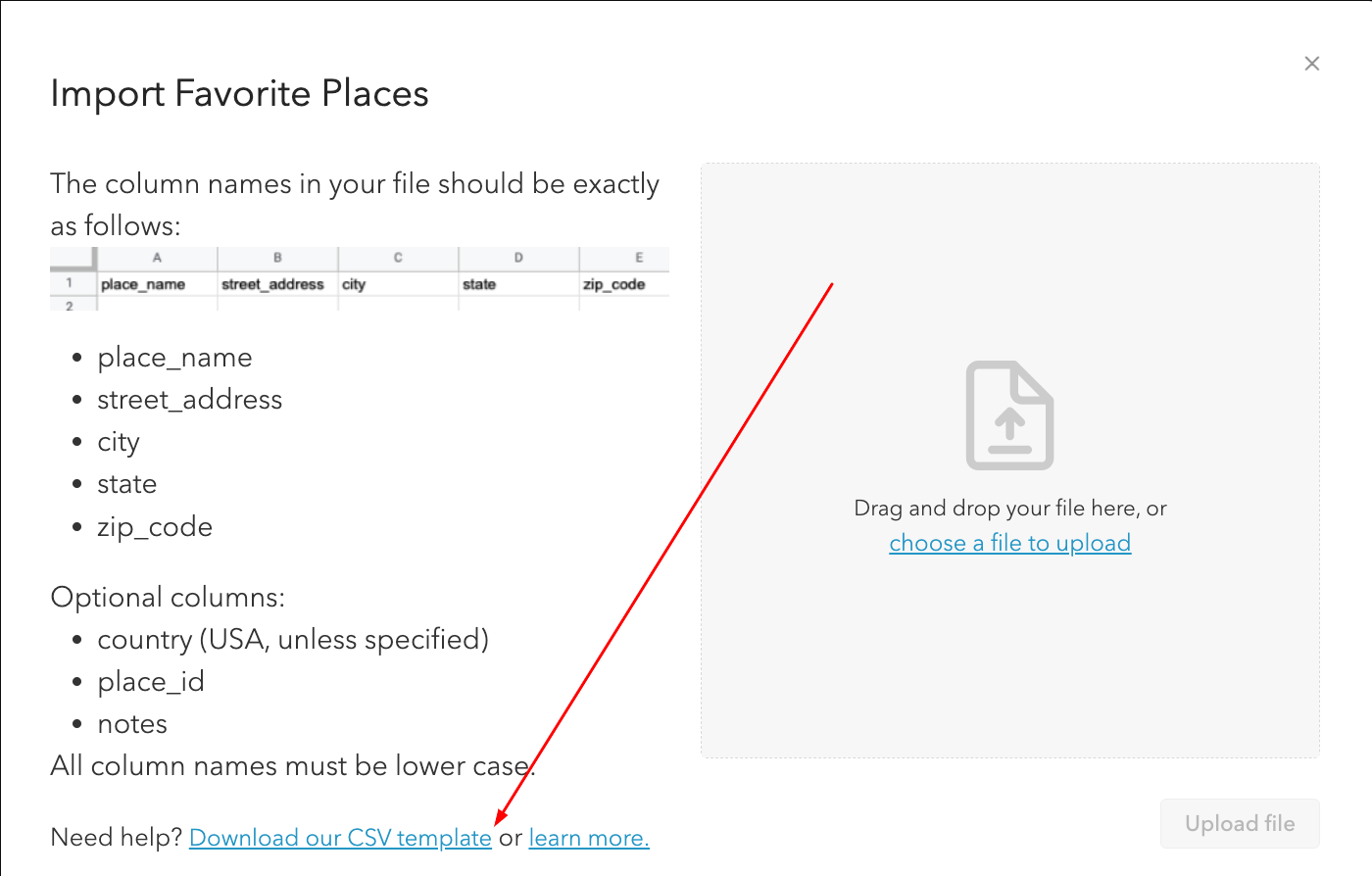
Task: Select column A header in spreadsheet preview
Action: click(x=157, y=258)
